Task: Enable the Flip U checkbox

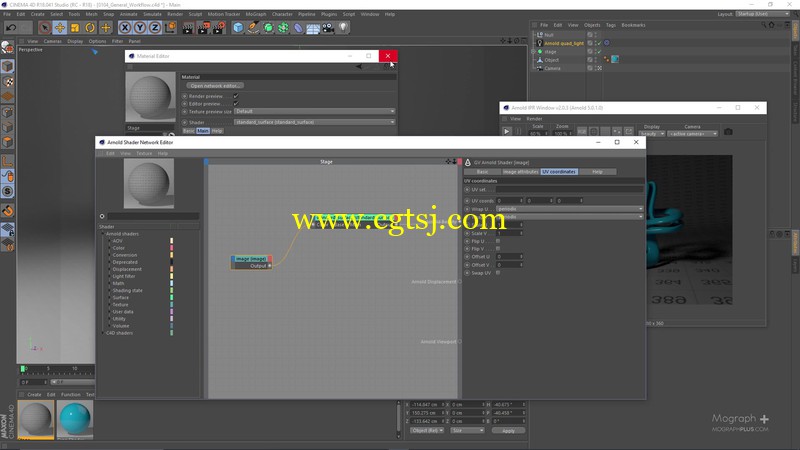Action: pyautogui.click(x=498, y=241)
